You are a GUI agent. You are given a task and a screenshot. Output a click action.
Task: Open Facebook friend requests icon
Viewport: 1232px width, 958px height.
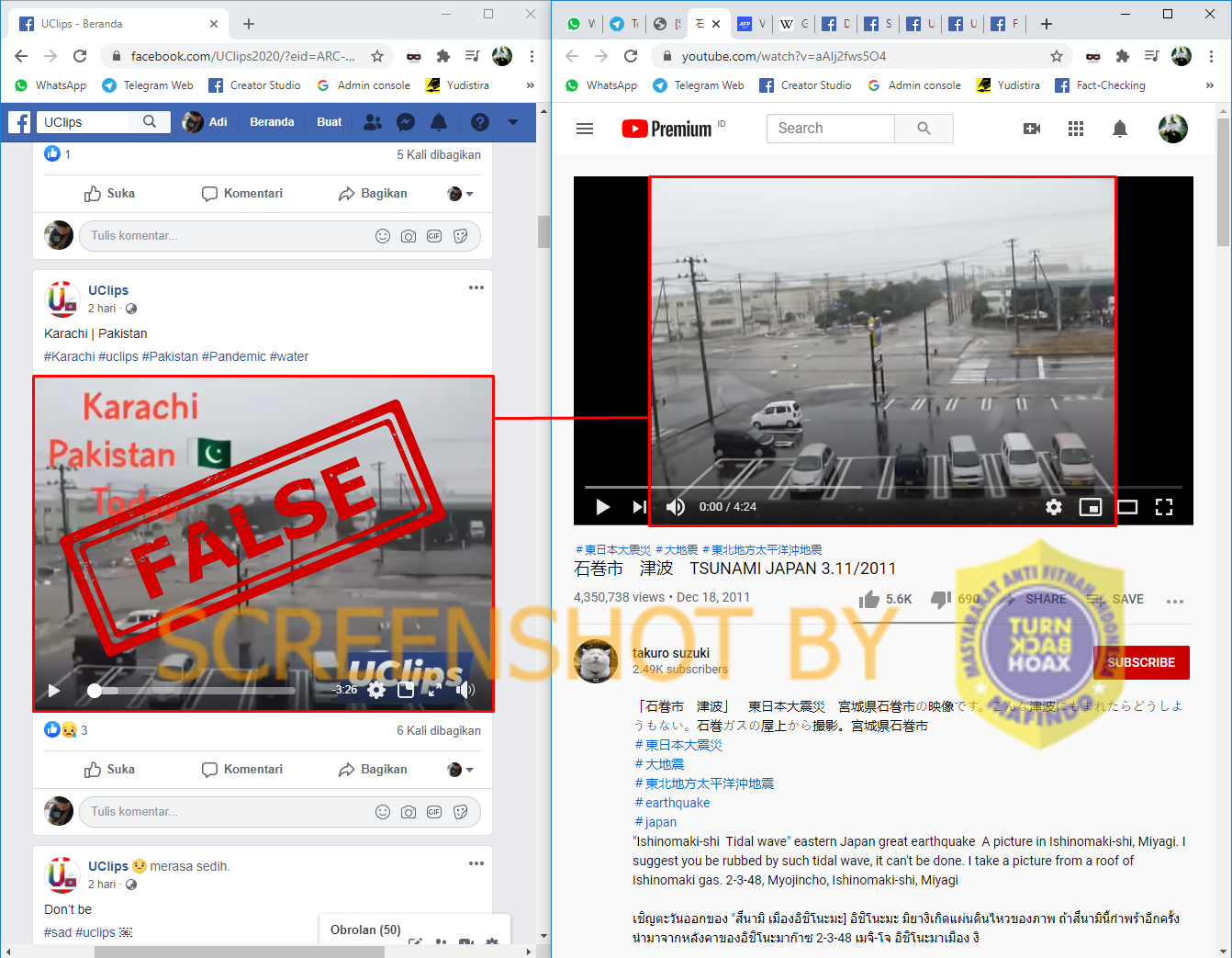(373, 122)
